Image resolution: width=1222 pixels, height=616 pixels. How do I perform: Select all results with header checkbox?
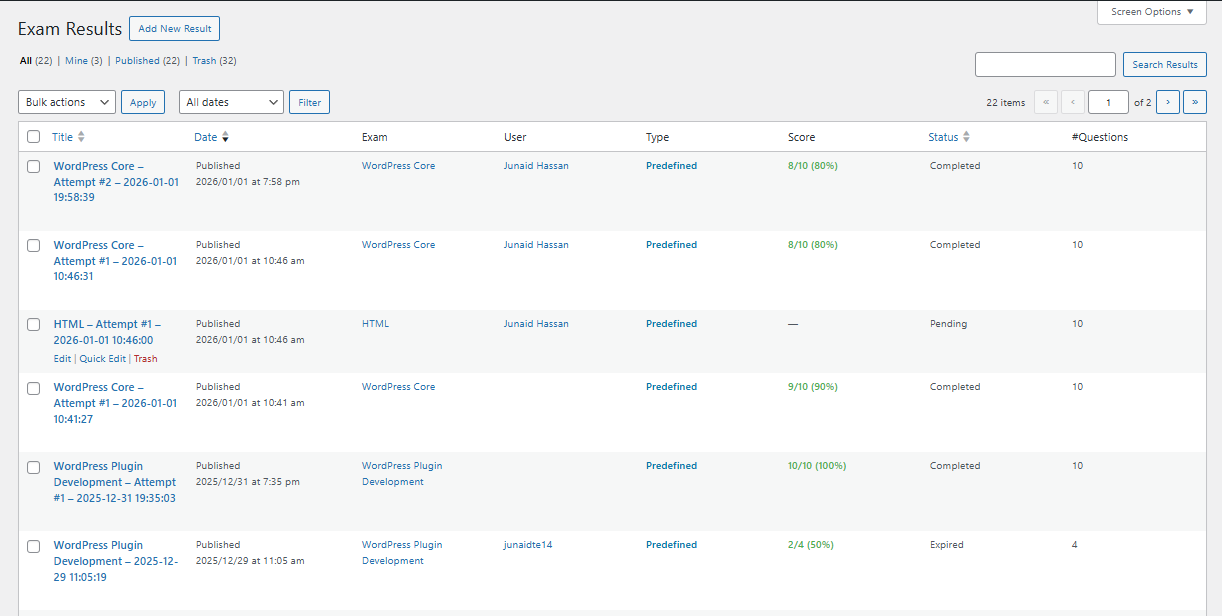point(34,137)
